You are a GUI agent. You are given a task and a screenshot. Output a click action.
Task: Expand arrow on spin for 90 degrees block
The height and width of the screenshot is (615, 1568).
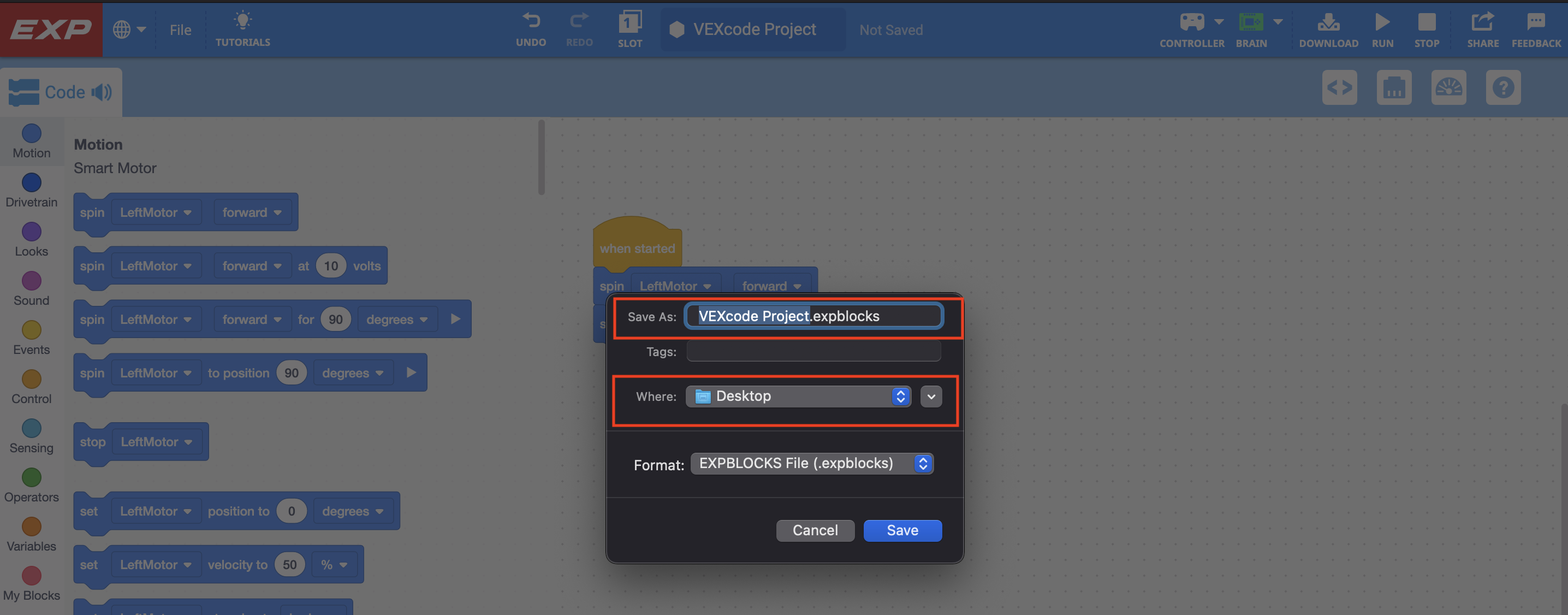coord(455,319)
